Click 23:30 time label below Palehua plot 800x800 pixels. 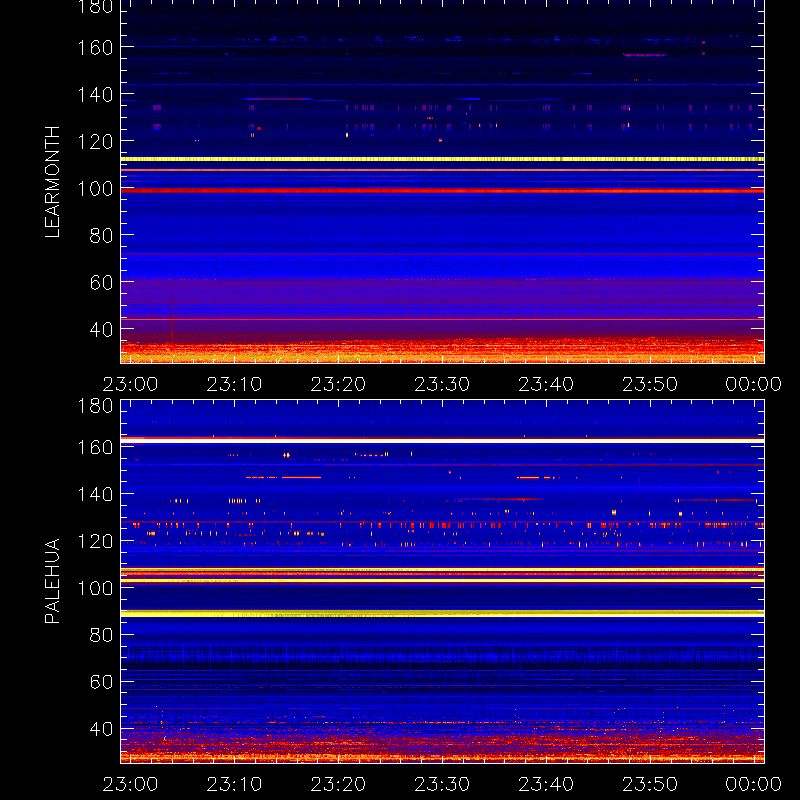point(442,784)
